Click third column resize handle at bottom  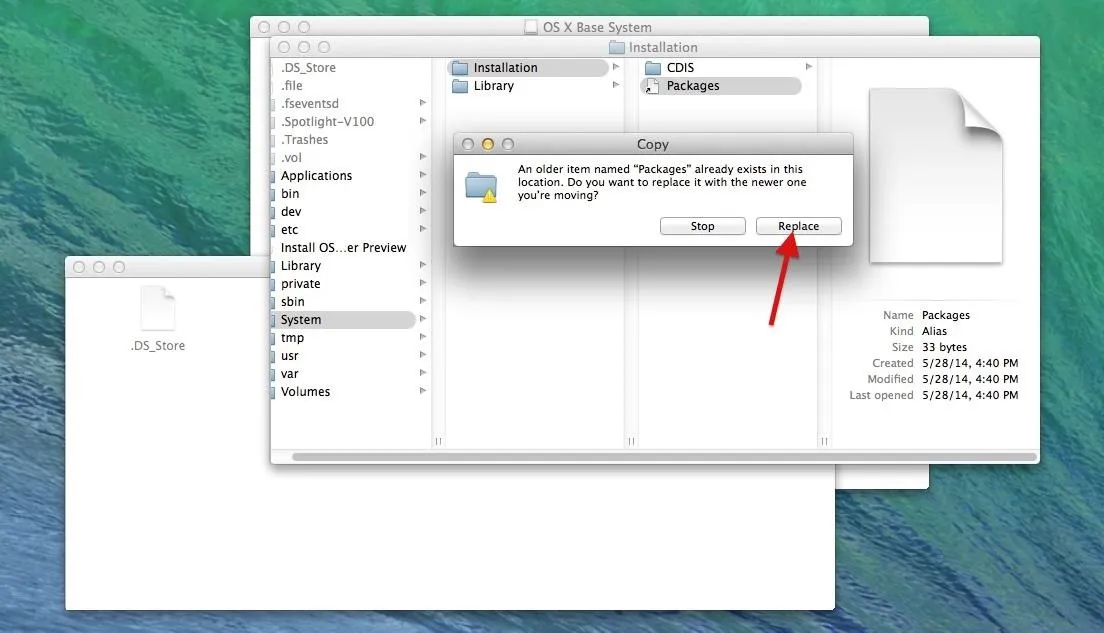[824, 441]
